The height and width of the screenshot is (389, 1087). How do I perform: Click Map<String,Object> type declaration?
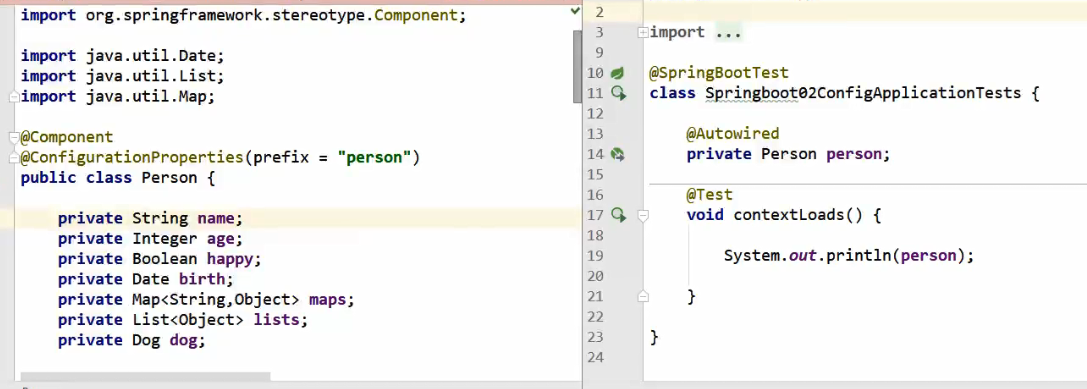click(x=216, y=300)
